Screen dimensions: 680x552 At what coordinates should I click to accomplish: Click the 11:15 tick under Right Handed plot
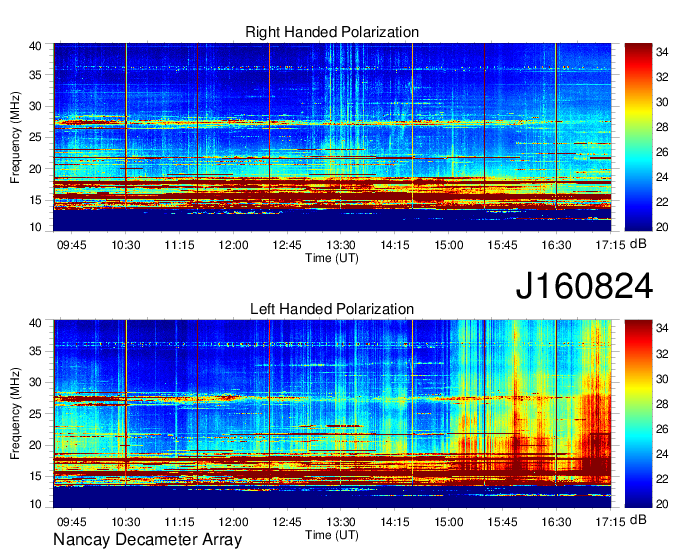pyautogui.click(x=180, y=245)
